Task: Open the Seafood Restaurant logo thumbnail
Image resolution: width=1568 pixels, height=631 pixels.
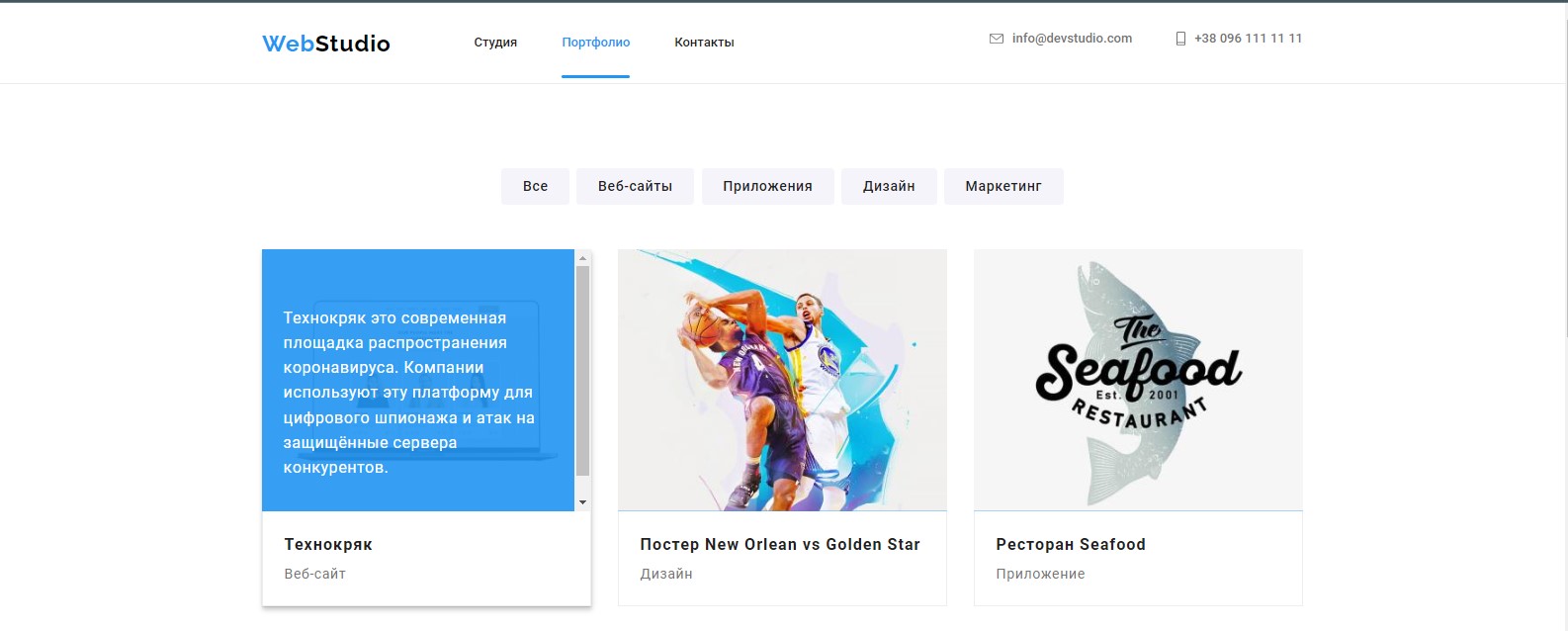Action: [1138, 380]
